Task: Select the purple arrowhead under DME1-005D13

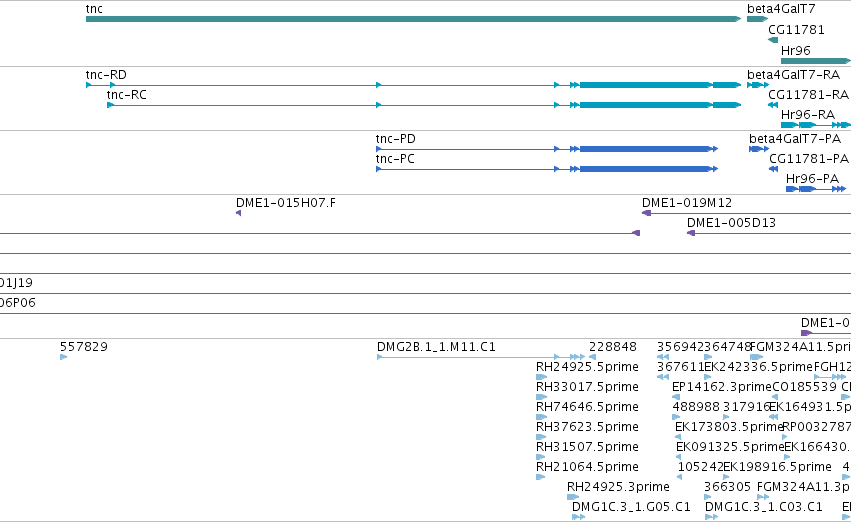Action: click(x=690, y=233)
